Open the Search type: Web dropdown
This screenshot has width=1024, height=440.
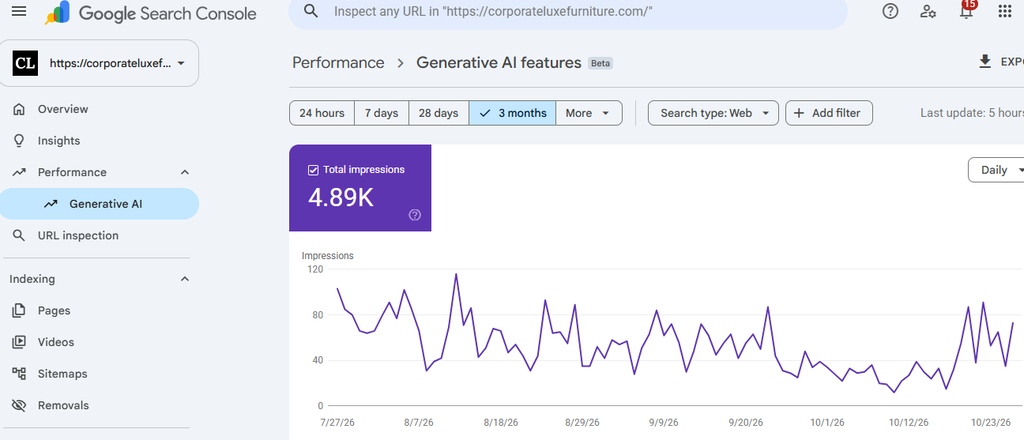coord(713,113)
